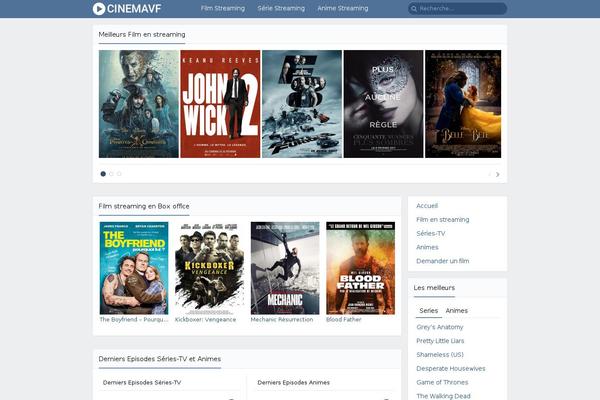Select the second carousel page dot
Screen dimensions: 600x400
pyautogui.click(x=111, y=174)
